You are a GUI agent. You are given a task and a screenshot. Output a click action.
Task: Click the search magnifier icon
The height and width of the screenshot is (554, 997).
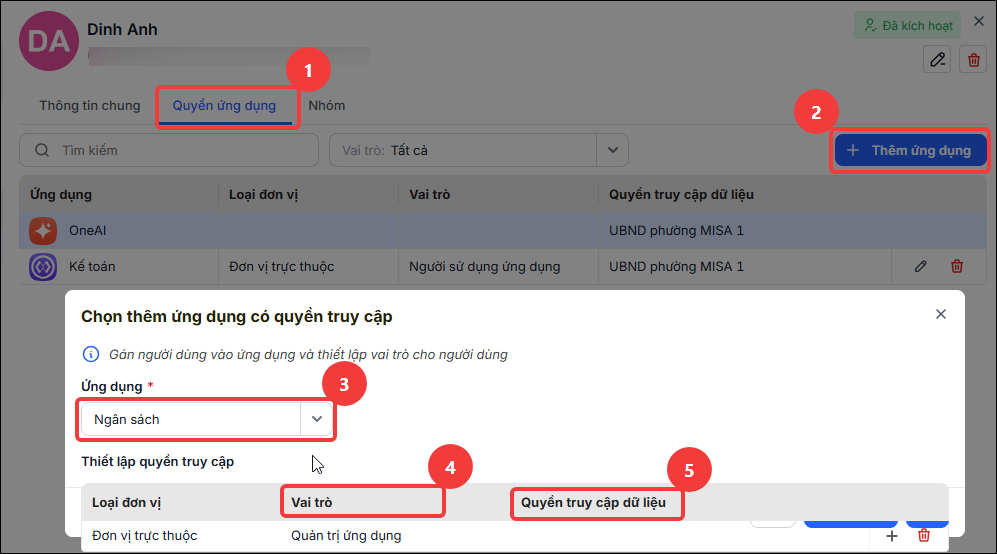[x=42, y=151]
